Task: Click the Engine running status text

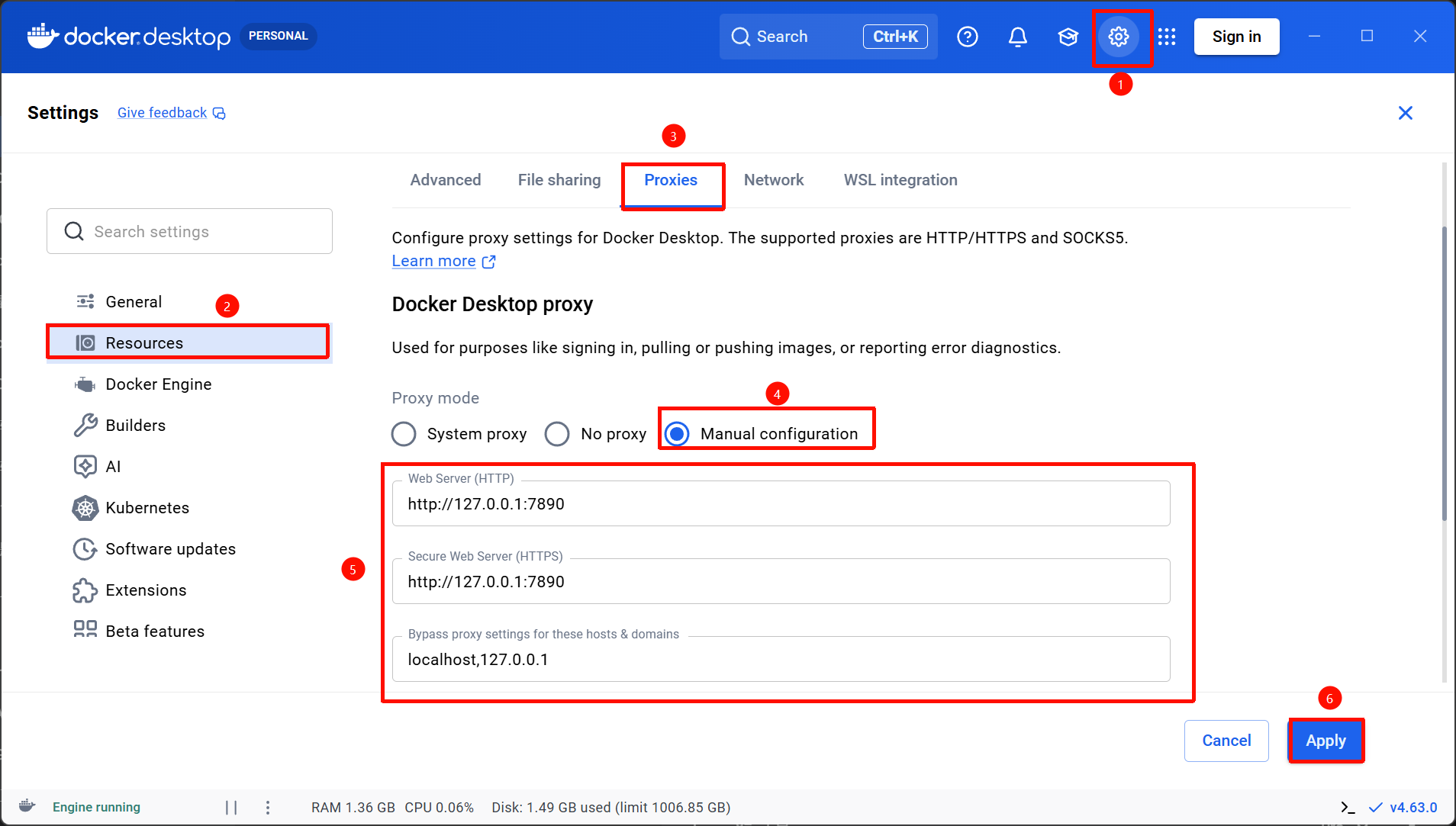Action: point(96,807)
